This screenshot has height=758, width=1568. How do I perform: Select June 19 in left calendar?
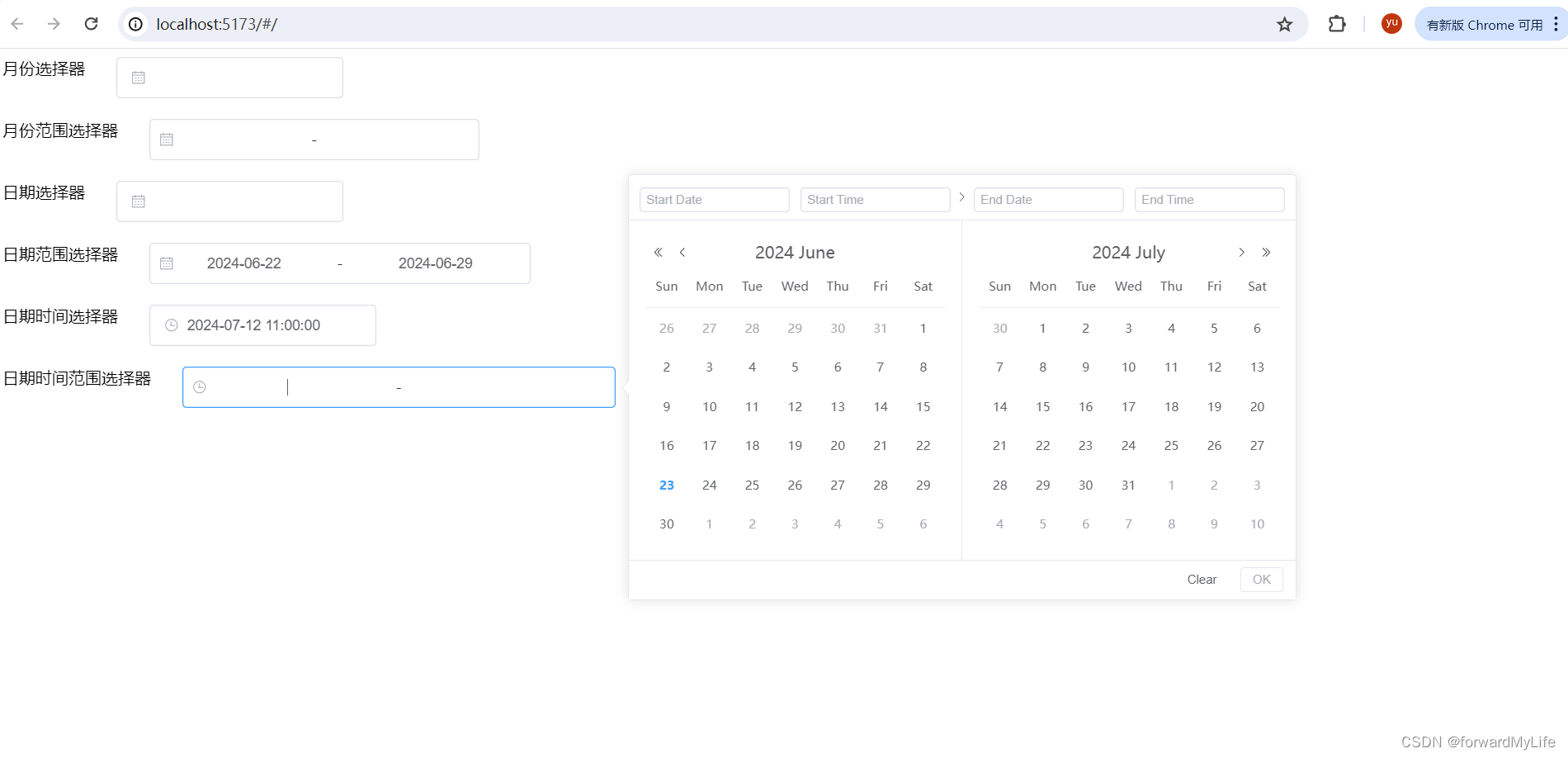795,446
